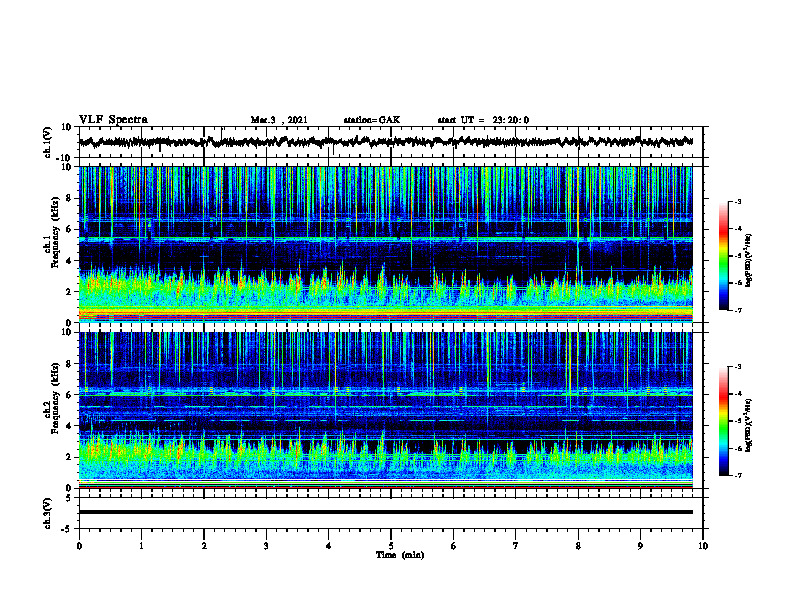This screenshot has height=612, width=792.
Task: Click the "-7" label on ch.1 colorbar
Action: 737,310
